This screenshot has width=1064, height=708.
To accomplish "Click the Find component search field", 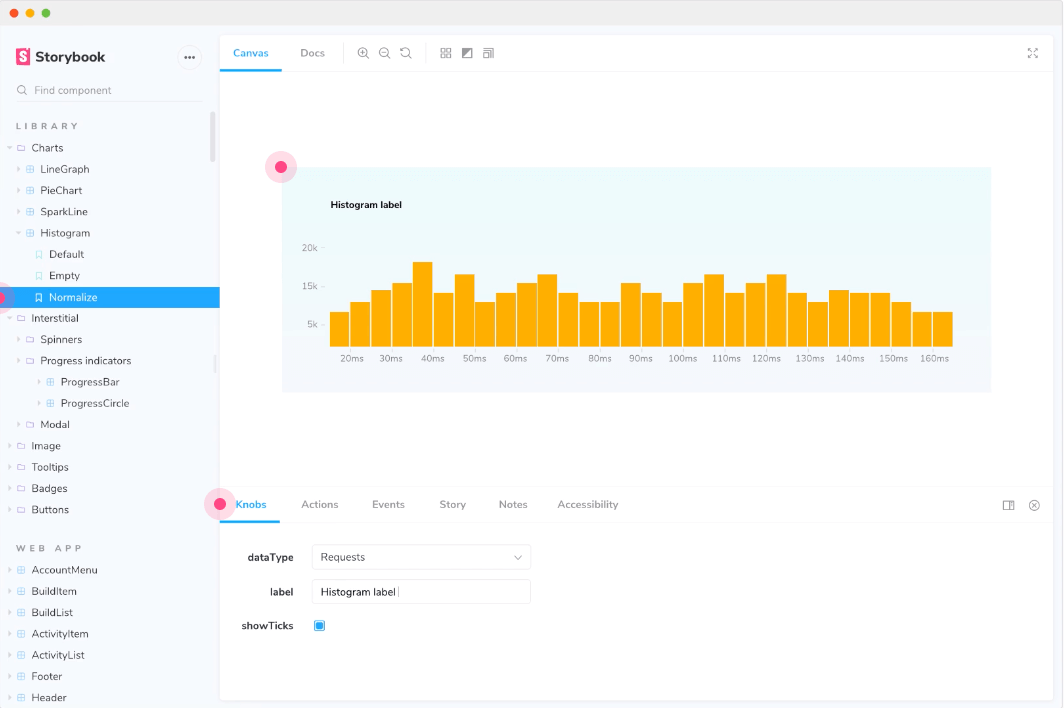I will pyautogui.click(x=110, y=90).
